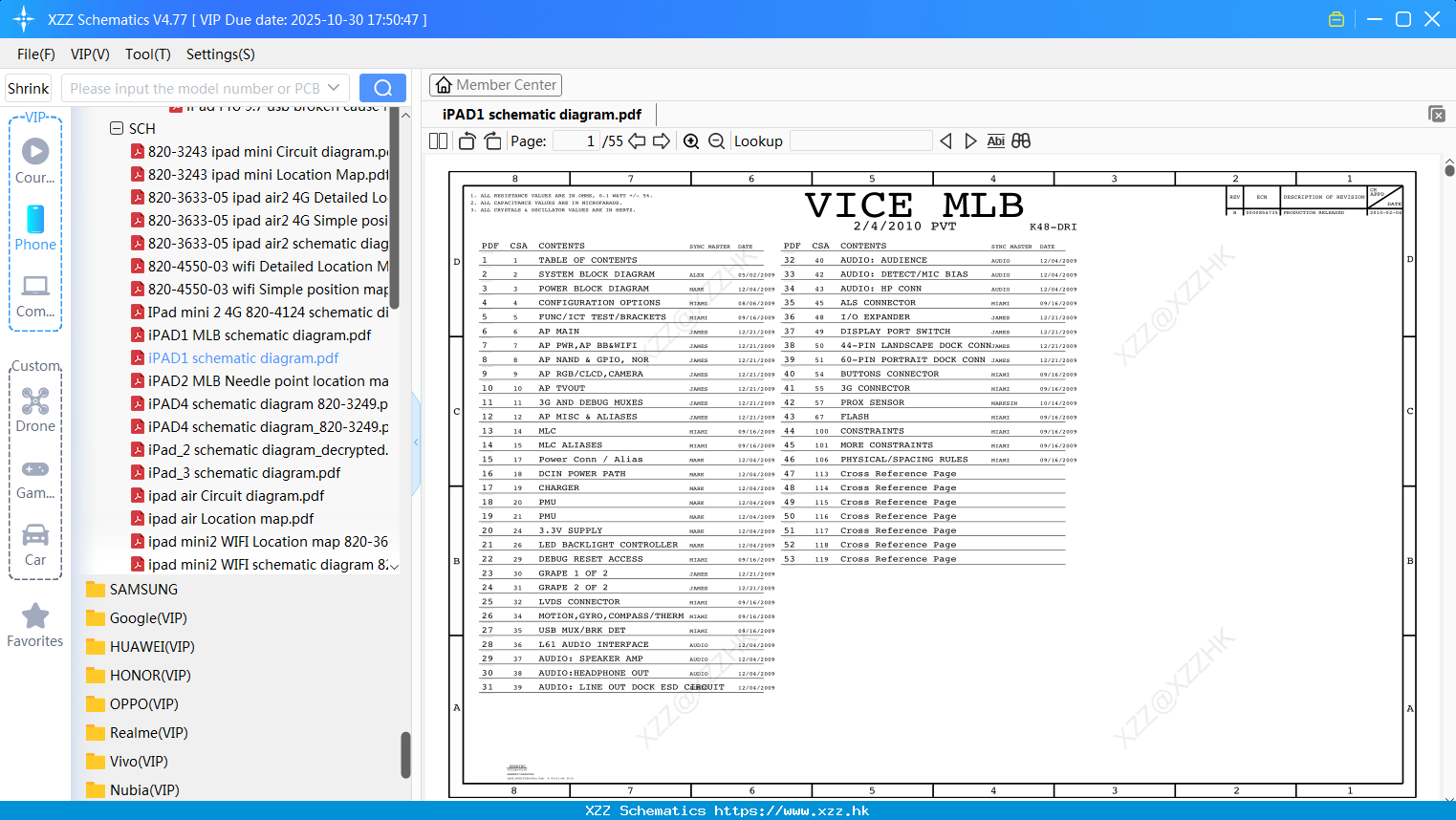Select Computer category in sidebar
The image size is (1456, 820).
(x=35, y=296)
